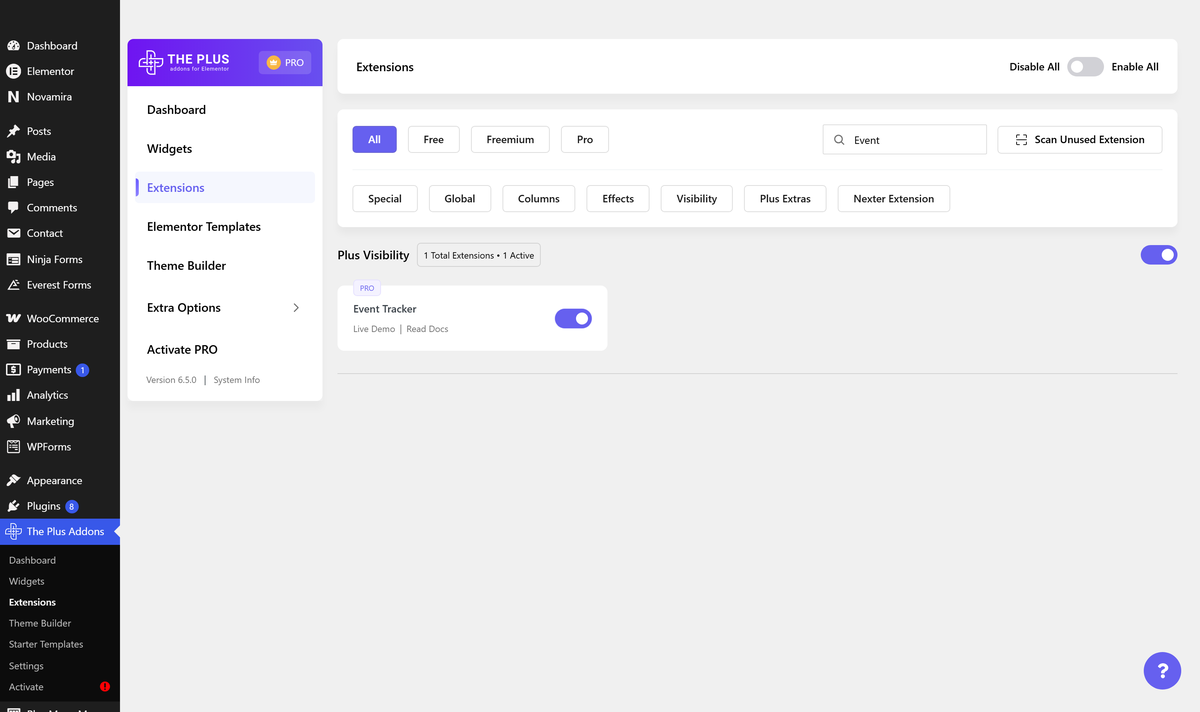Click the Comments bubble icon
Screen dimensions: 1200x712
coord(14,208)
